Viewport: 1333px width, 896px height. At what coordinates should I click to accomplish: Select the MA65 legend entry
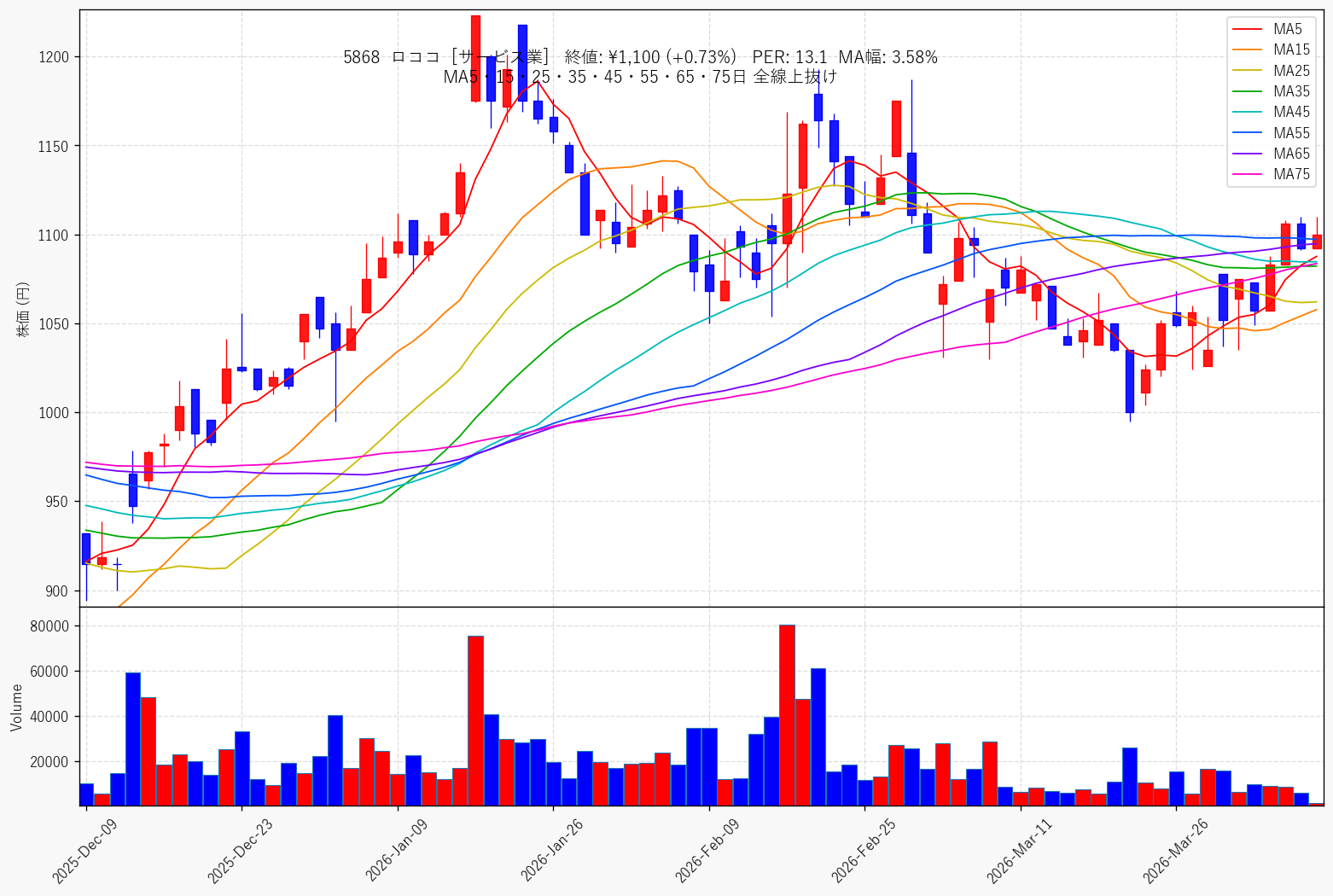coord(1272,154)
